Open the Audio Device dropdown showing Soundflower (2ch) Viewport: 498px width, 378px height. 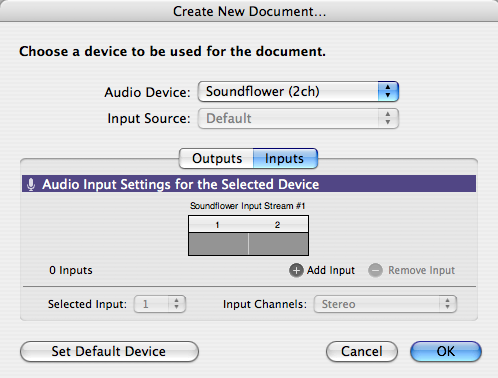click(298, 91)
